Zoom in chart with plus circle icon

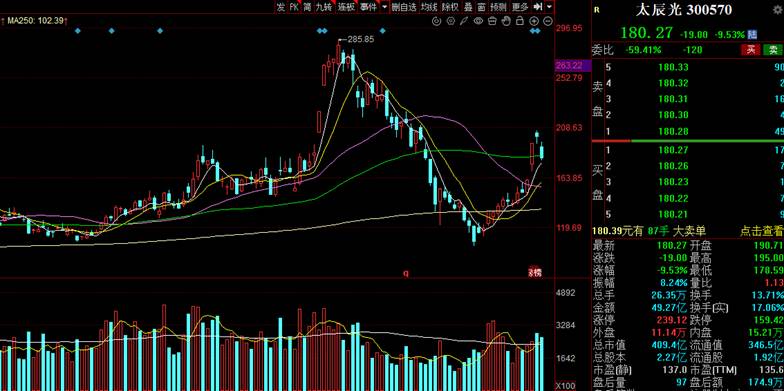click(534, 21)
